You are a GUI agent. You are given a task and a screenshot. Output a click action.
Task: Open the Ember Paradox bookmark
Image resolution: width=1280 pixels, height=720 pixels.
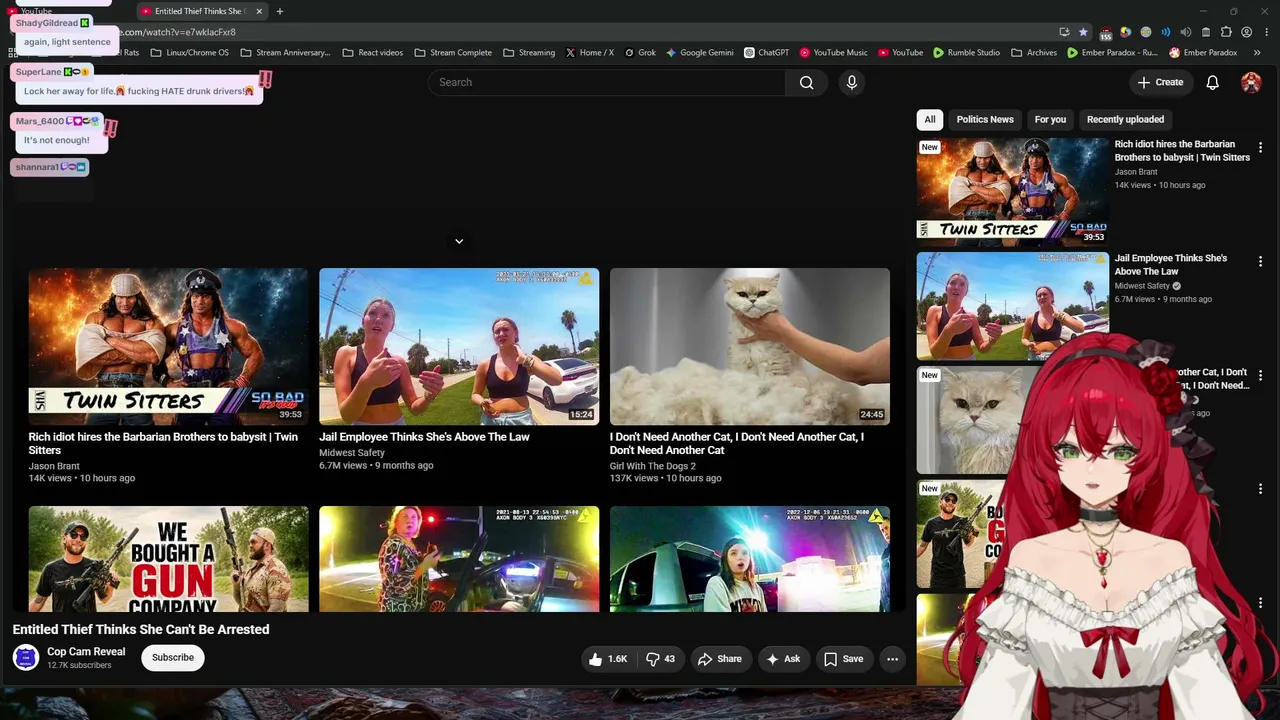[x=1203, y=52]
